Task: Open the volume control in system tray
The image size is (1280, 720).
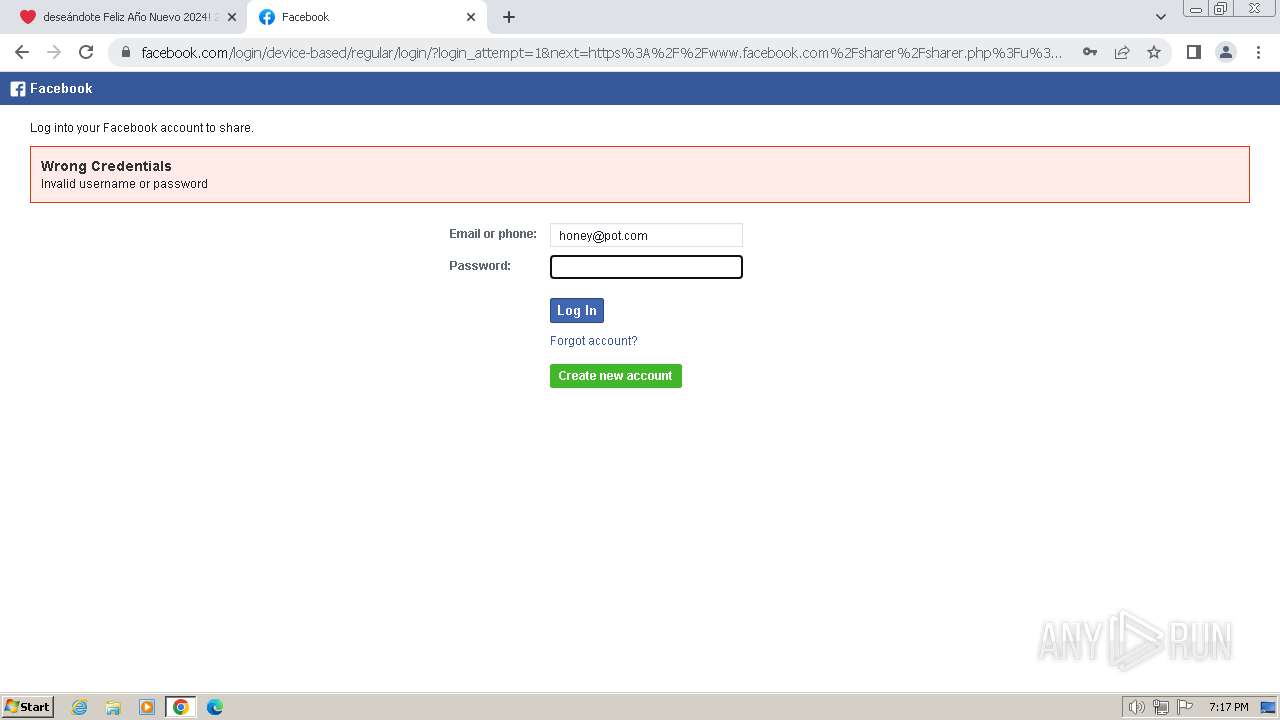Action: click(1136, 707)
